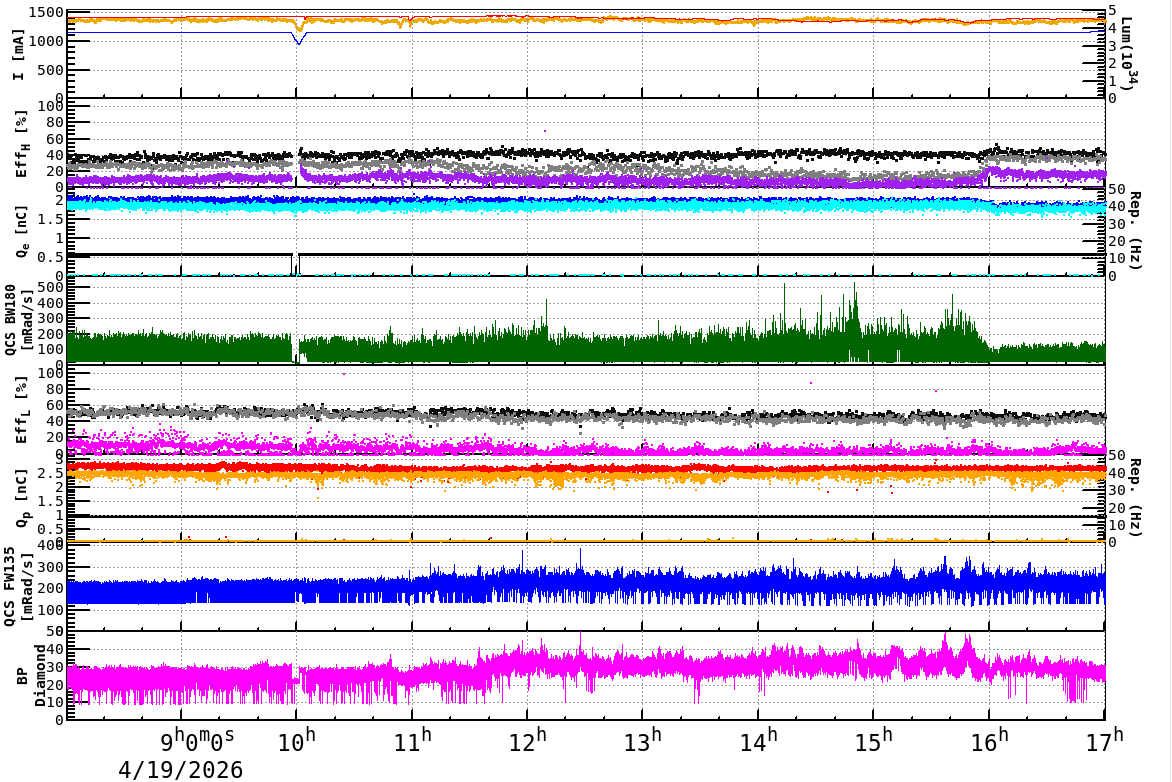
Task: Click the 1000 tick on I [mA] axis
Action: [48, 41]
